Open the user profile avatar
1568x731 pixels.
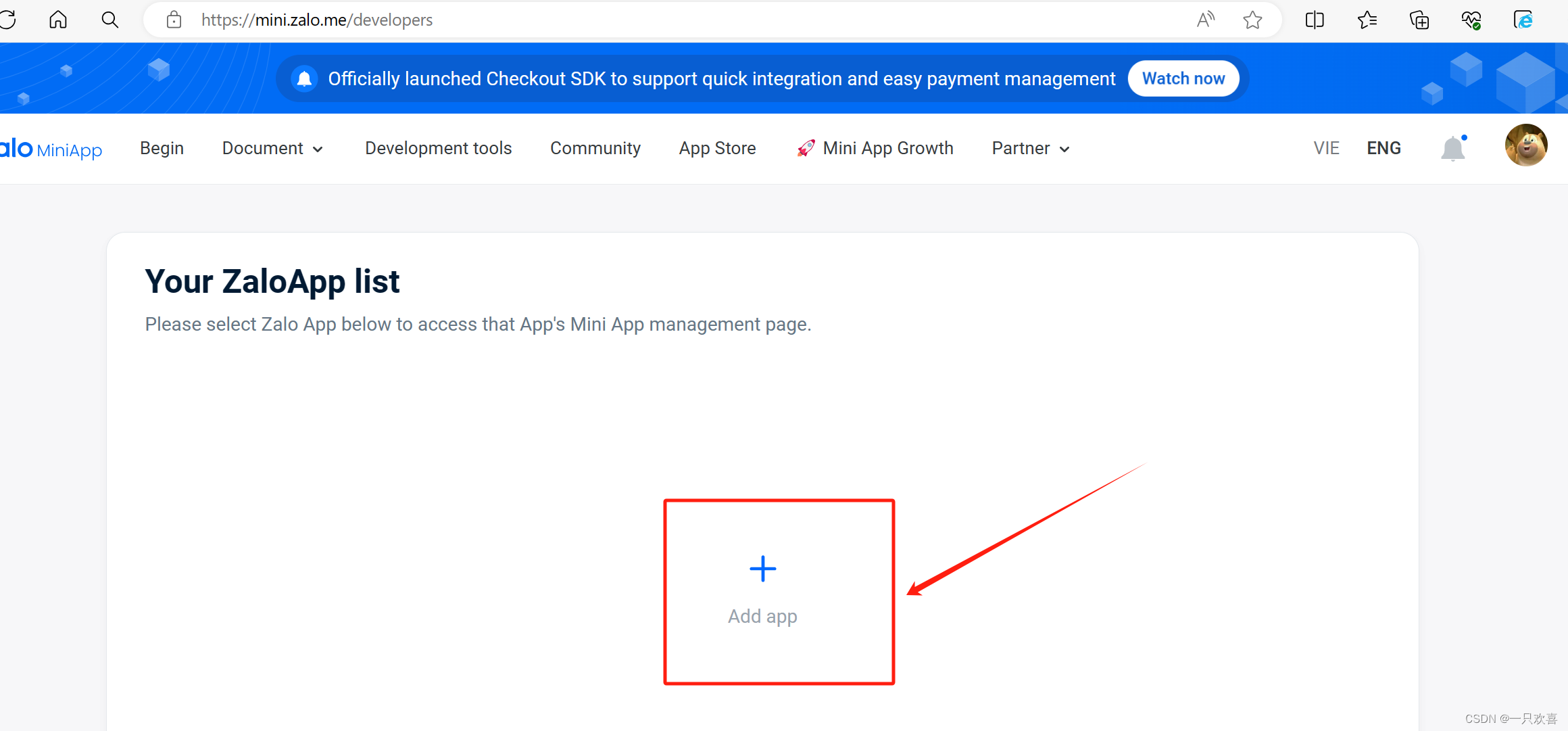1525,145
